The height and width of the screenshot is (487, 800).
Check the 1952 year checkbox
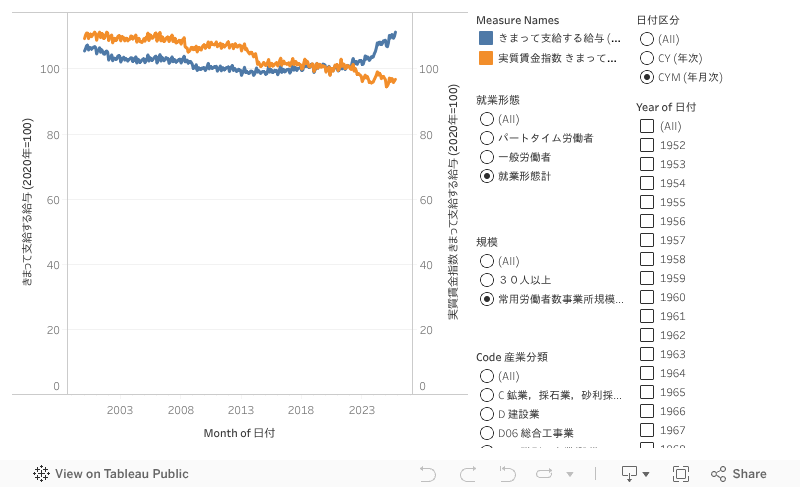click(x=647, y=145)
